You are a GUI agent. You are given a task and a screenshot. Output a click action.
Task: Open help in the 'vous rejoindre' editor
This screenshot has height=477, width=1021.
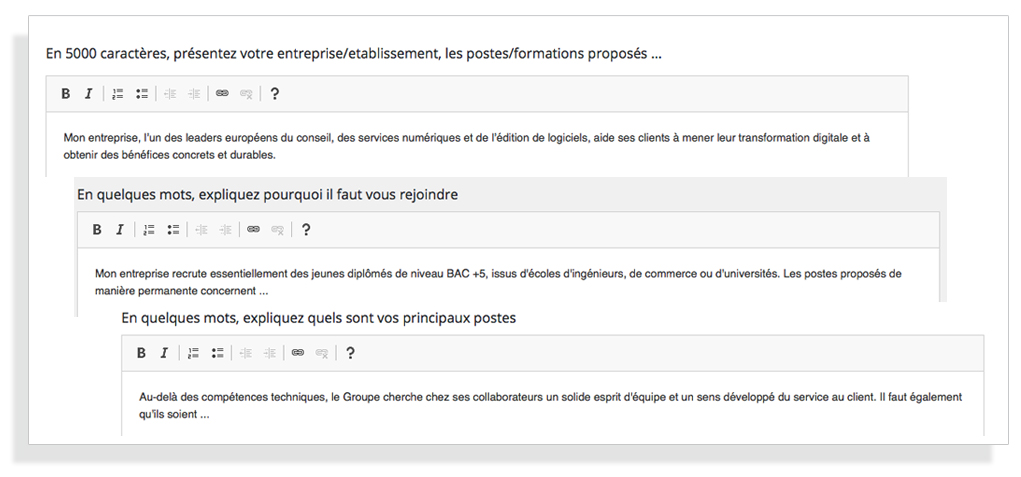click(x=306, y=230)
